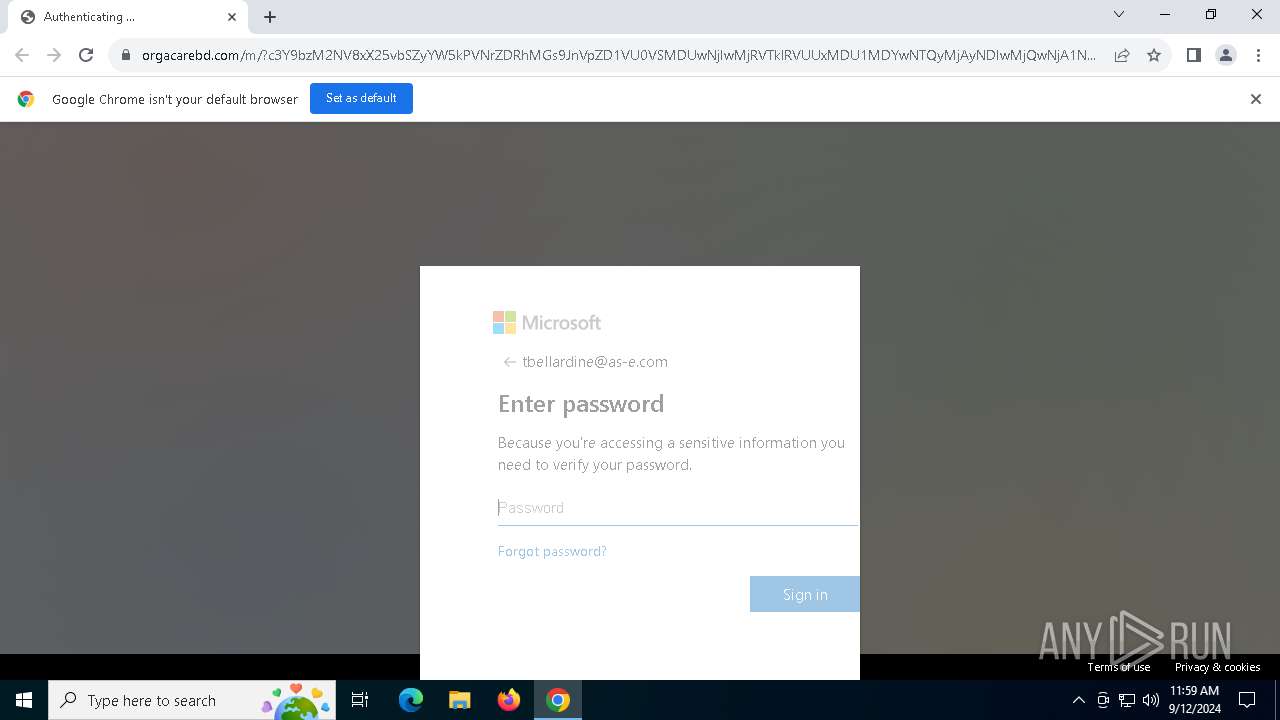This screenshot has width=1280, height=720.
Task: Show hidden system tray icons
Action: click(x=1078, y=700)
